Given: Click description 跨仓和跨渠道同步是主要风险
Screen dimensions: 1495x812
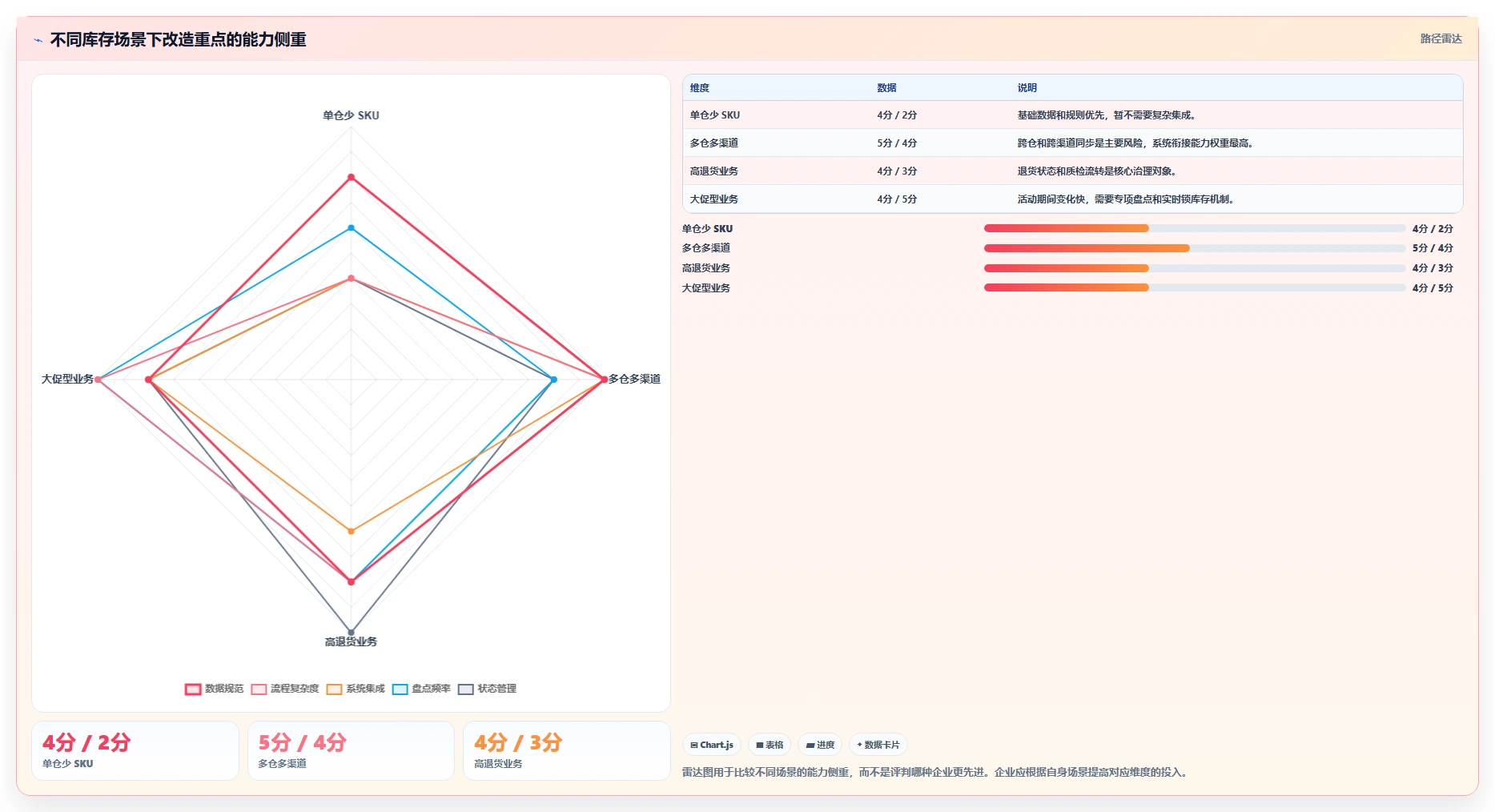Looking at the screenshot, I should point(1135,143).
